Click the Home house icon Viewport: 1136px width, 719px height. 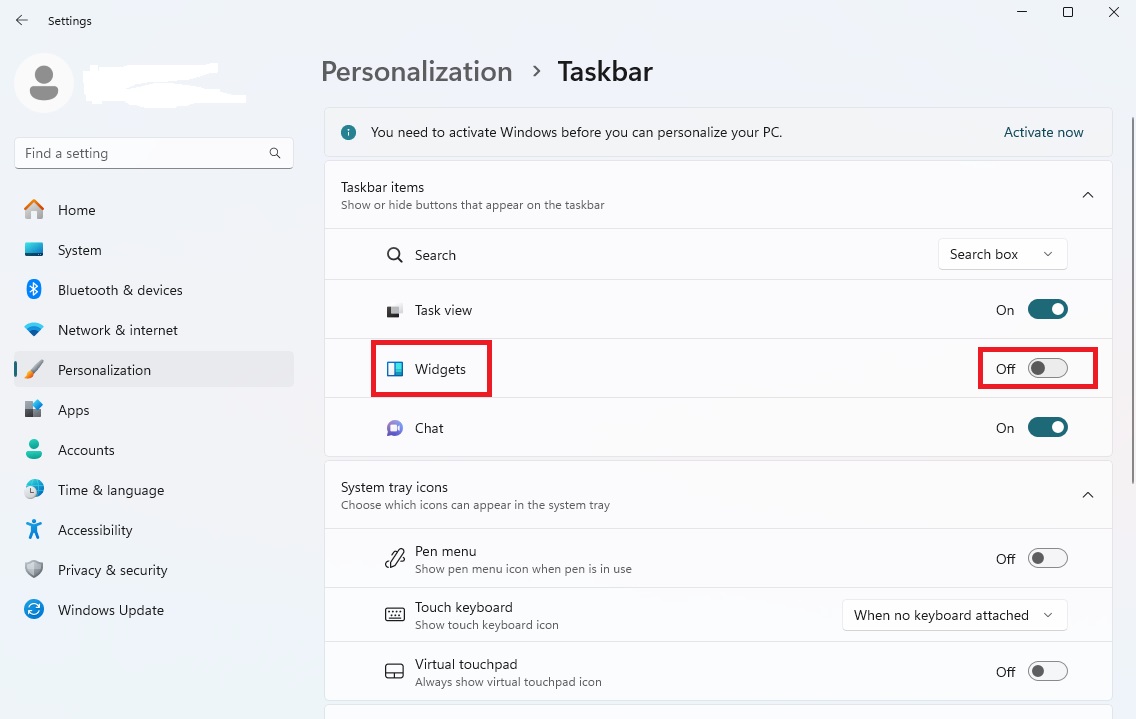click(x=34, y=209)
